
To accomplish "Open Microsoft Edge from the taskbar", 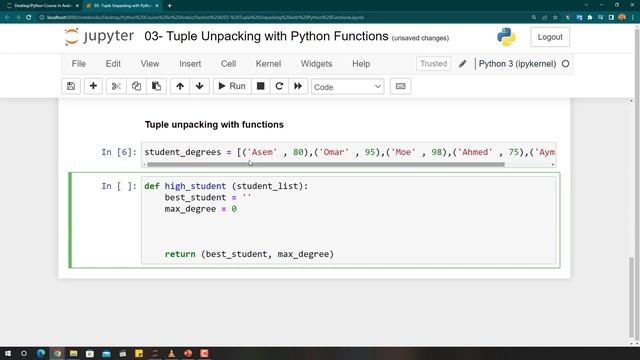I will click(41, 353).
